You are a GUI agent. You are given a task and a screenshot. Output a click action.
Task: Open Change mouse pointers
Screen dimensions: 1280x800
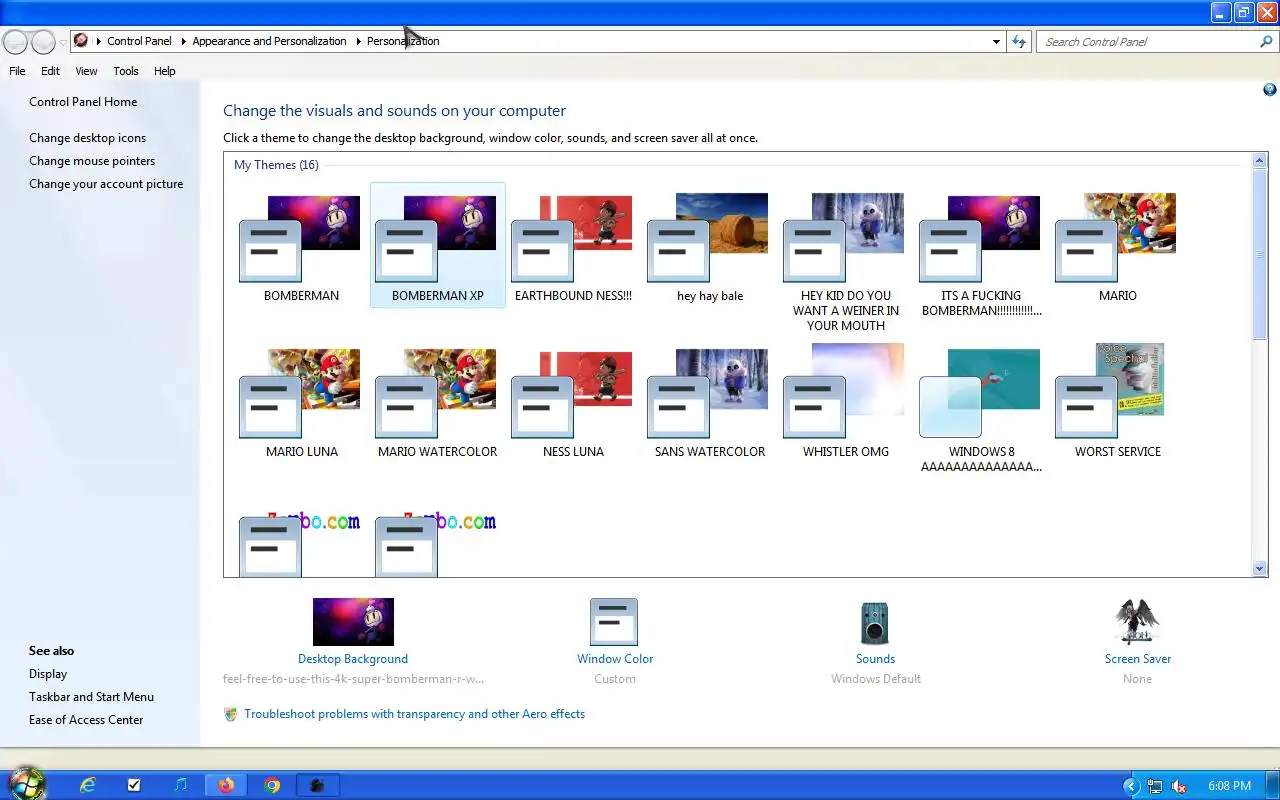[92, 161]
